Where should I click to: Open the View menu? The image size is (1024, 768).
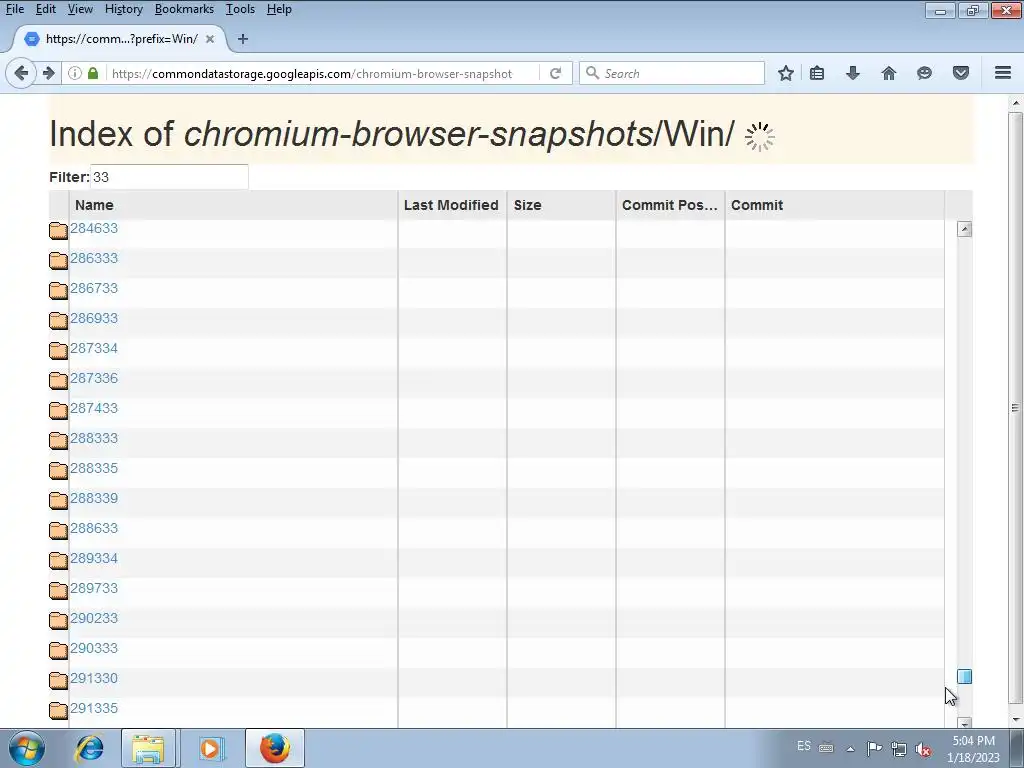pyautogui.click(x=80, y=9)
